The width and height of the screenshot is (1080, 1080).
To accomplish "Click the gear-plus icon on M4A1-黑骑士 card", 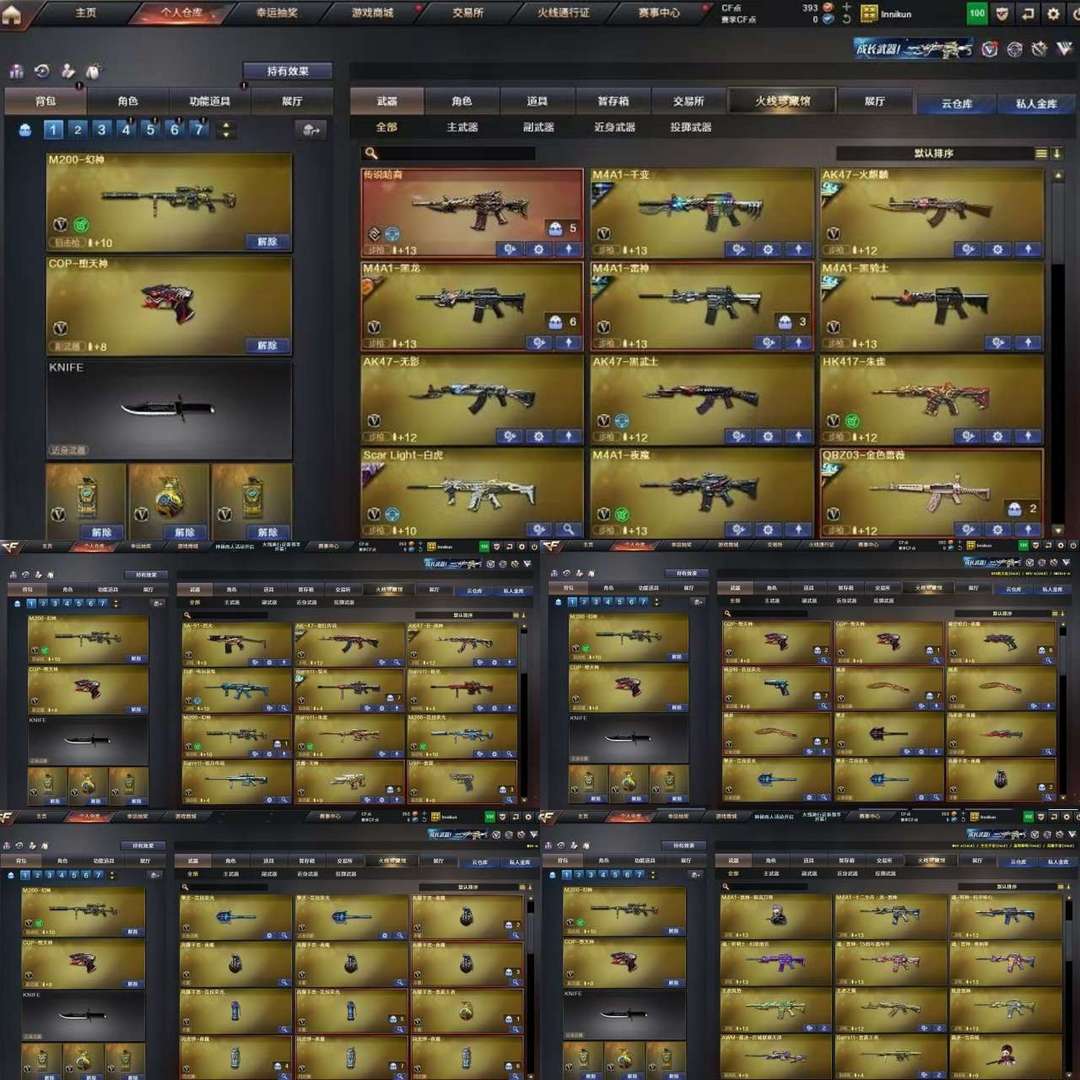I will pos(997,343).
